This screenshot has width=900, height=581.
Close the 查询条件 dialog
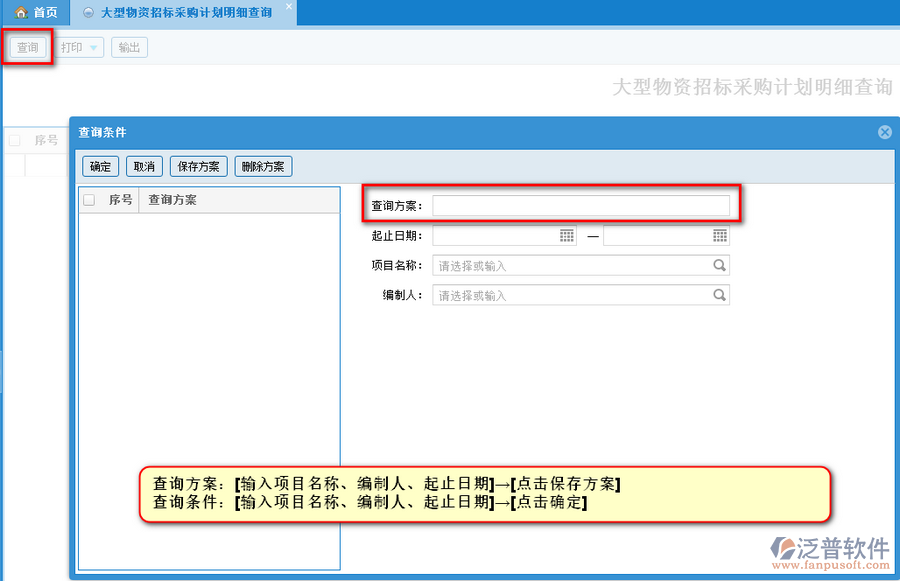click(884, 132)
